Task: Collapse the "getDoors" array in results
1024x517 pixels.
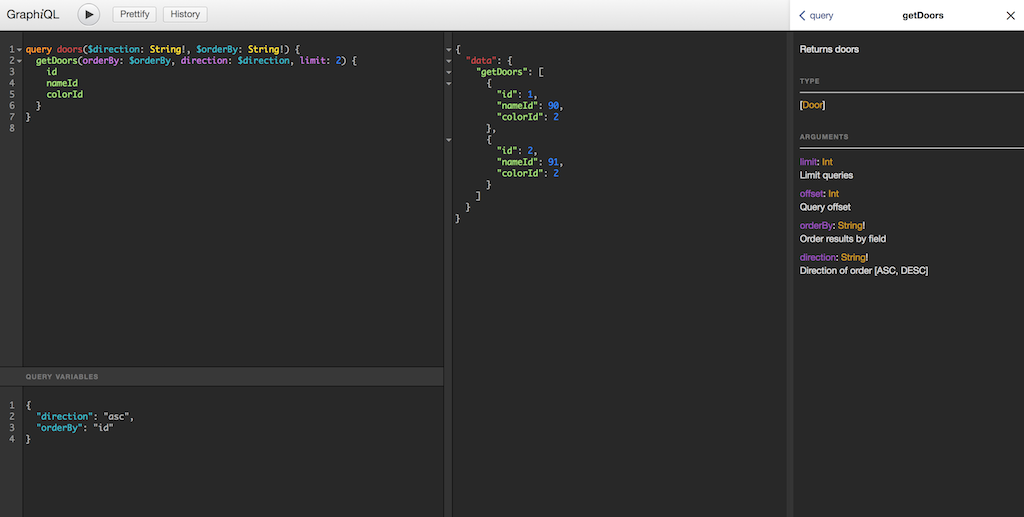Action: (448, 72)
